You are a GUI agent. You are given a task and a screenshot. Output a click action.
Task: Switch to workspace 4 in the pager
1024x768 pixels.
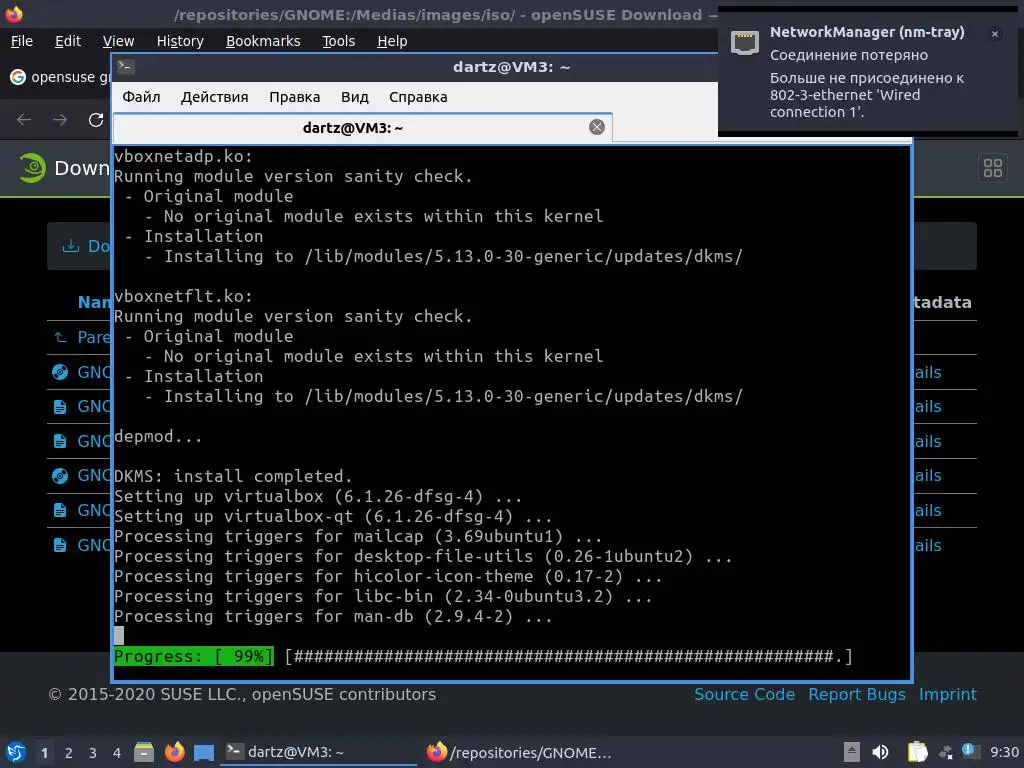pos(117,753)
